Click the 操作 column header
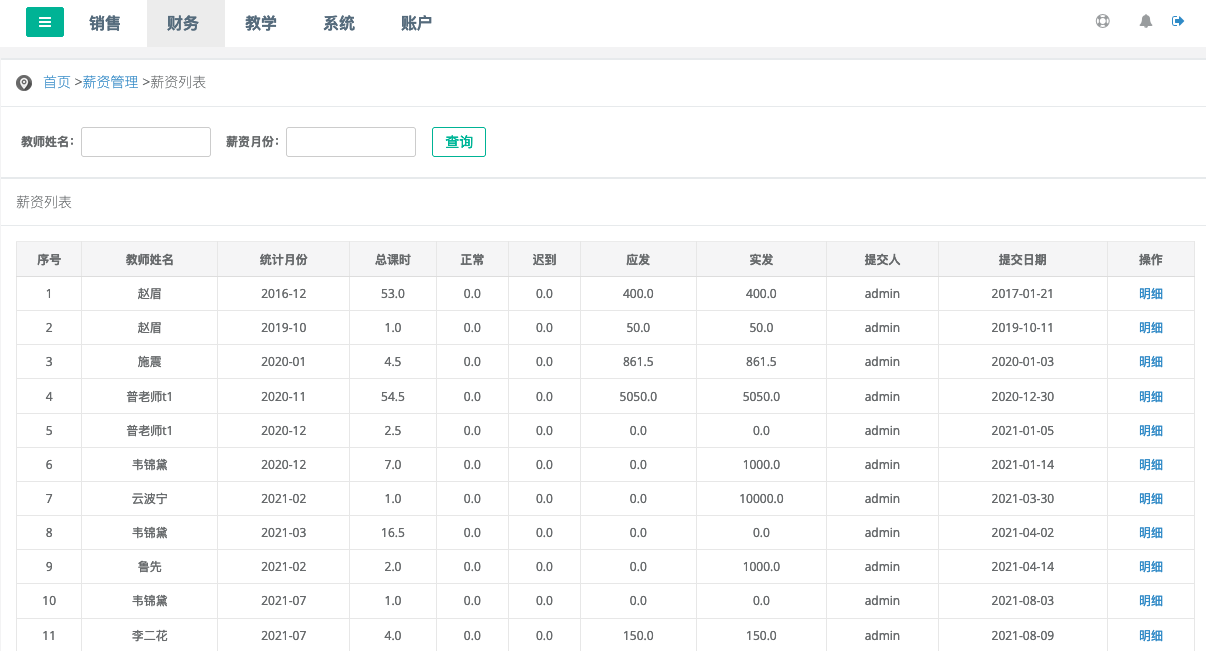This screenshot has height=651, width=1206. pos(1151,260)
